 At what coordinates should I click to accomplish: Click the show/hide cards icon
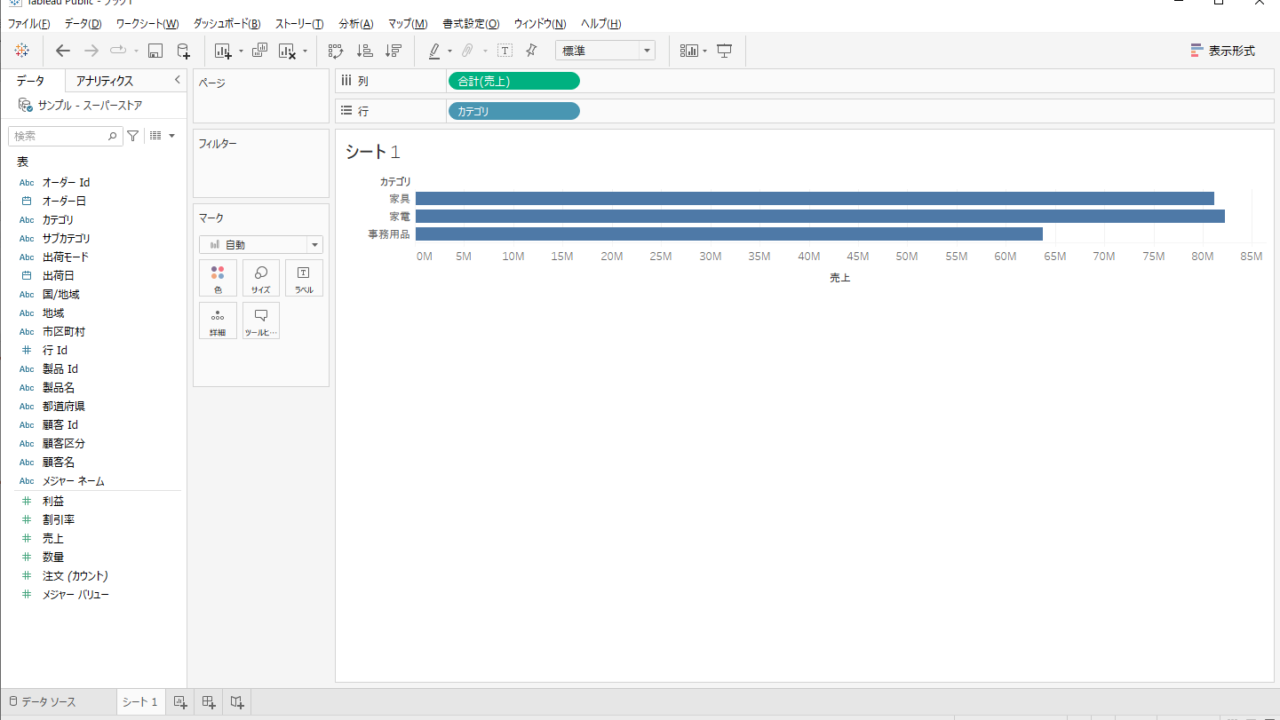click(689, 51)
